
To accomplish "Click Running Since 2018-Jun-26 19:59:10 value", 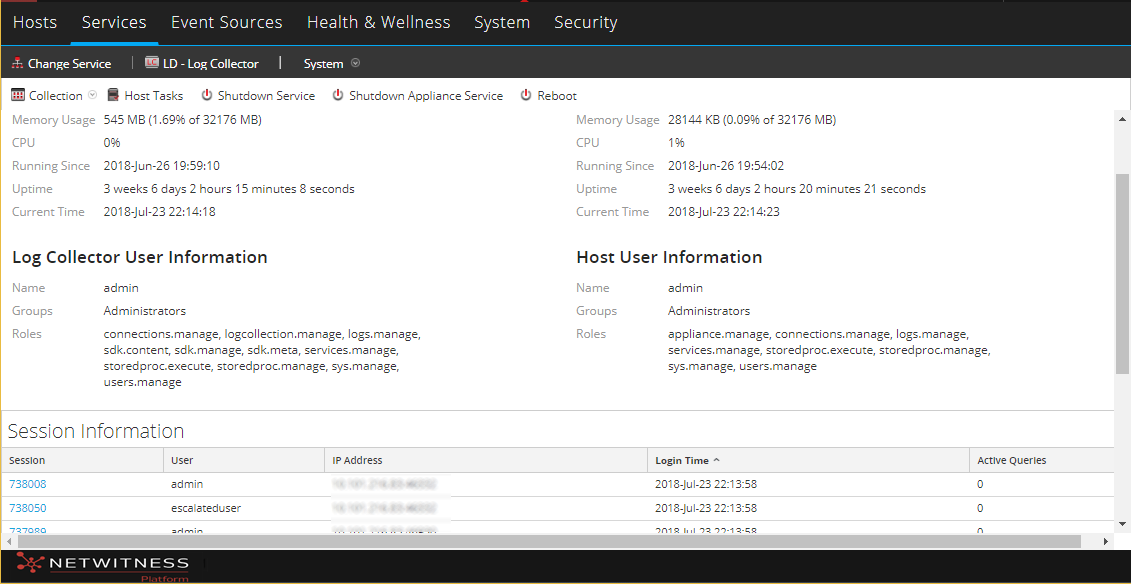I will (162, 166).
